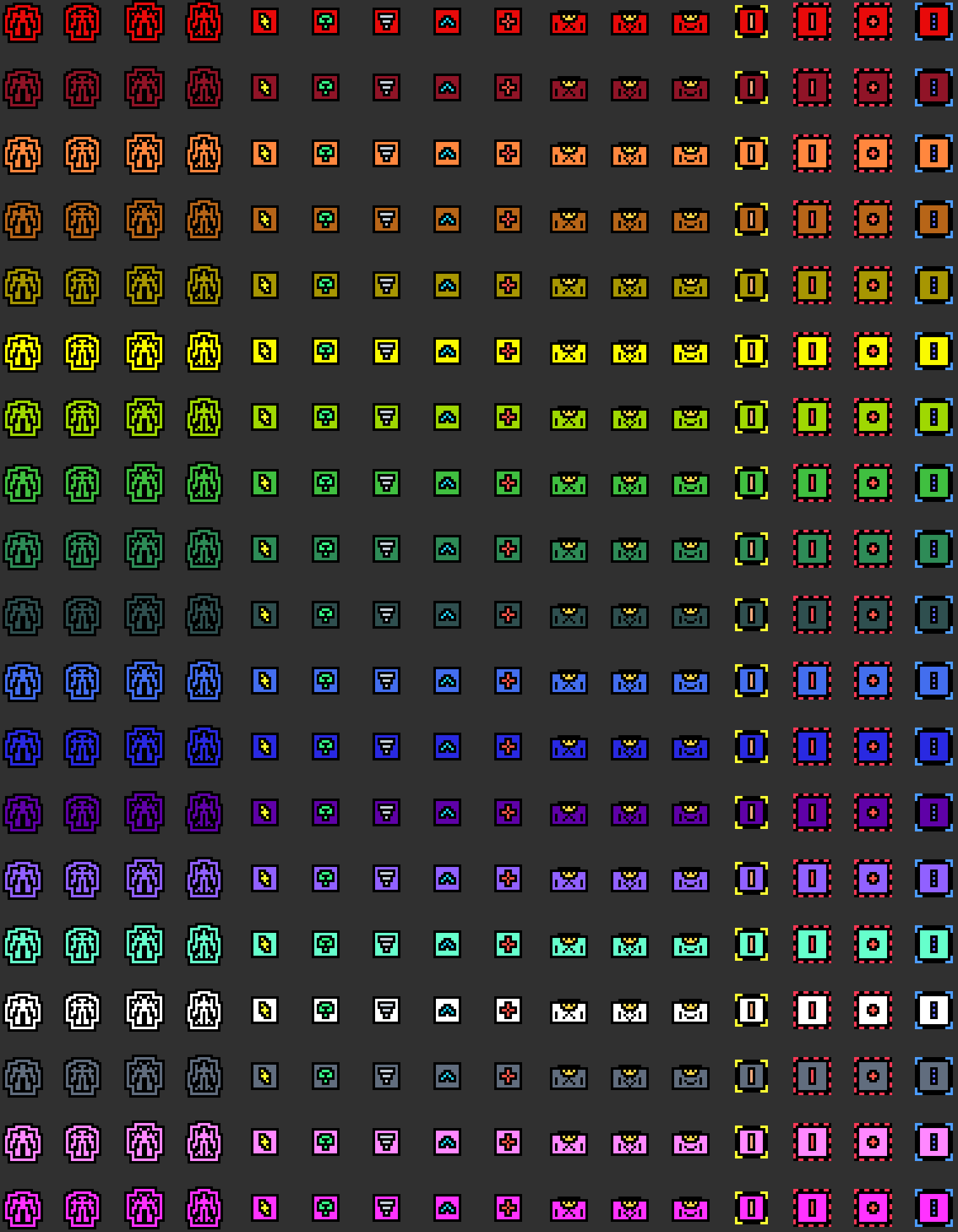Select the red-dashed plus-dot icon on green tile
Viewport: 958px width, 1232px height.
(873, 484)
